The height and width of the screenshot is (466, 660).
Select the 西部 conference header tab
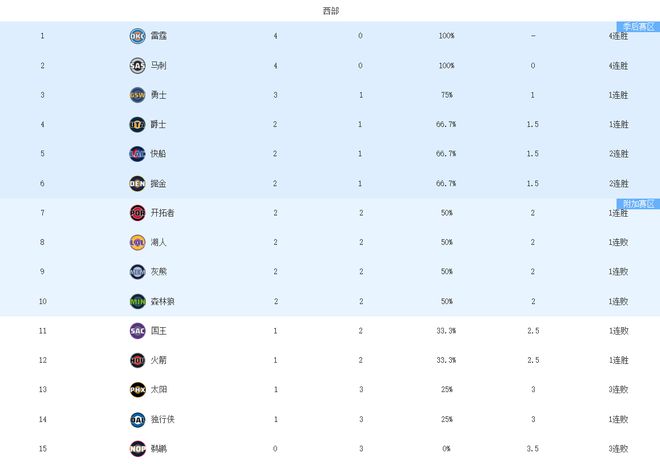tap(330, 10)
